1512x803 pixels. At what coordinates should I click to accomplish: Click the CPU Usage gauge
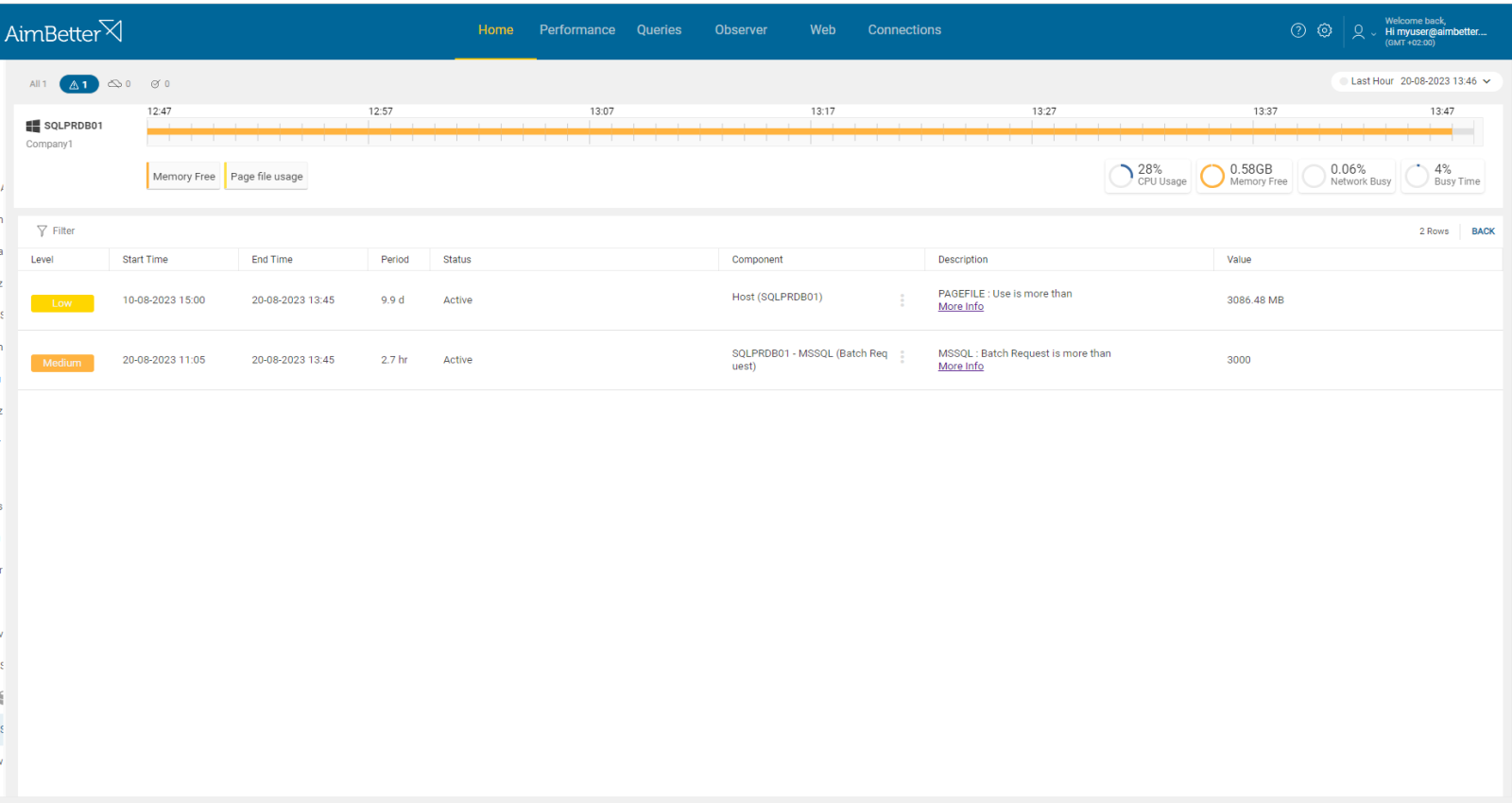tap(1148, 176)
